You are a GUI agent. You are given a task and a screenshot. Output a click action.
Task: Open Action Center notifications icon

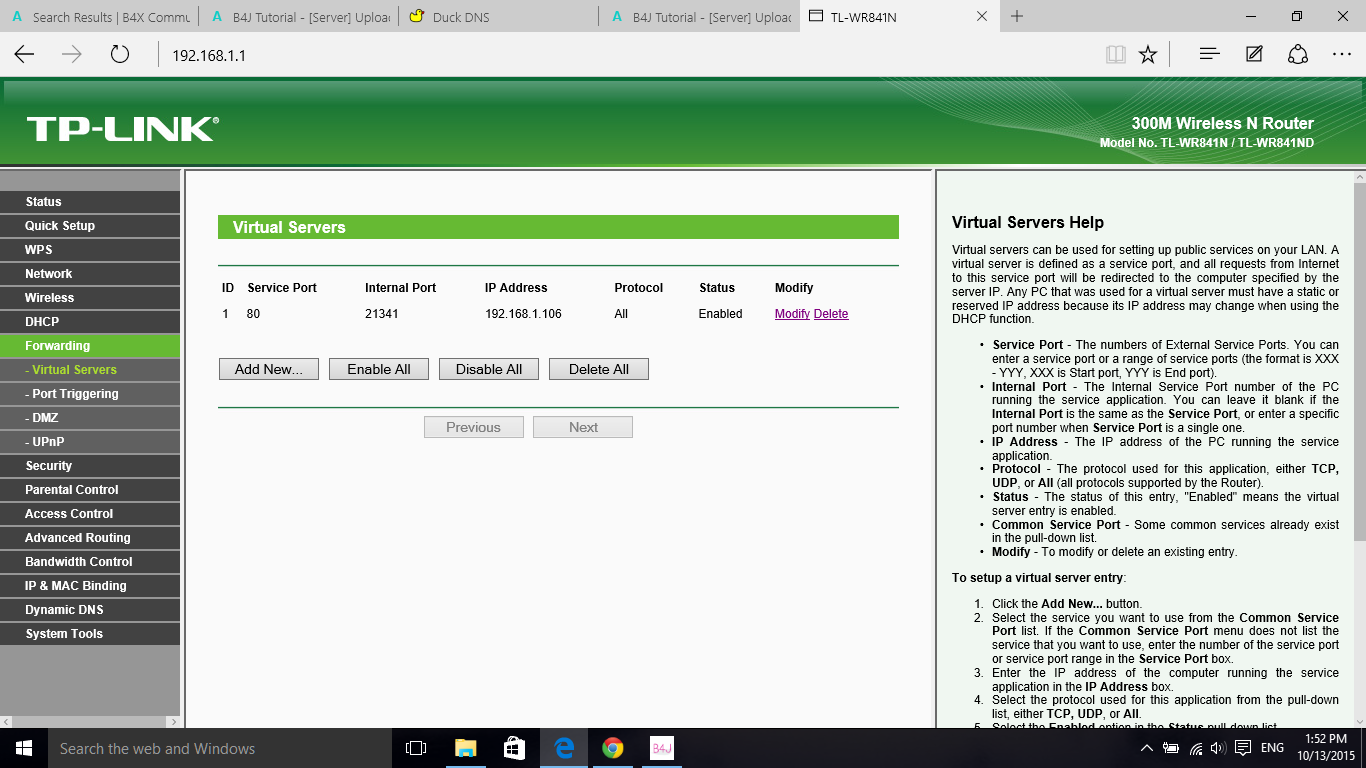point(1243,748)
